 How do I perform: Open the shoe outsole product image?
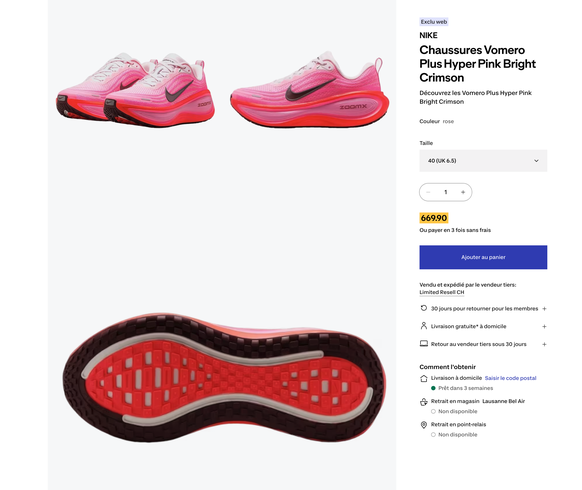224,378
